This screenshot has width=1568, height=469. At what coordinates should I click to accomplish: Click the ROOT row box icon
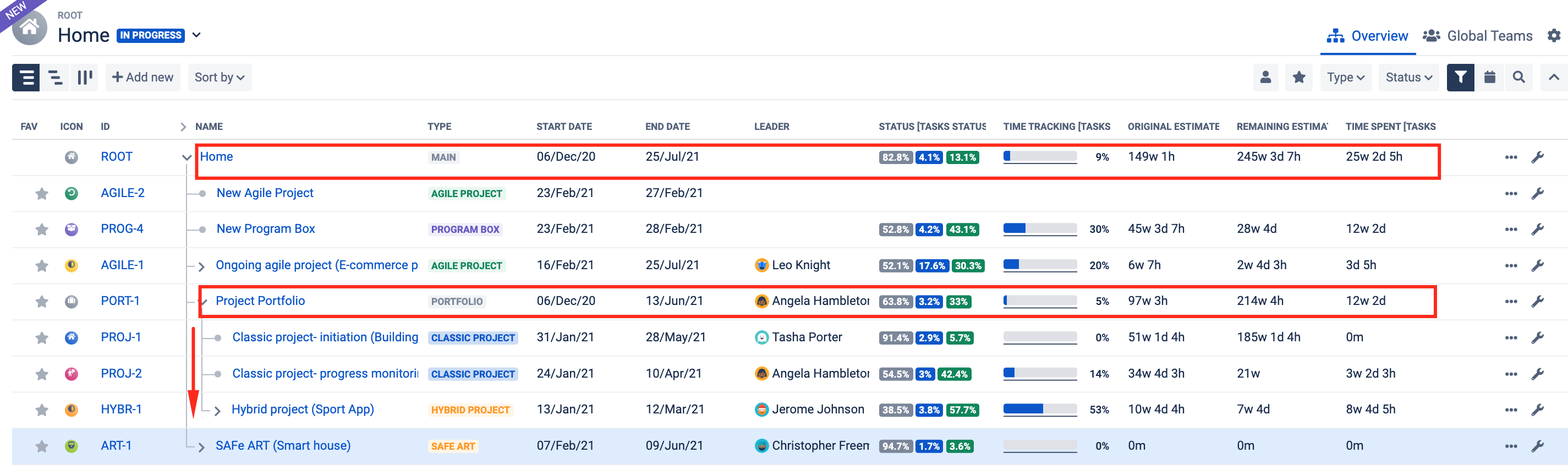coord(71,157)
